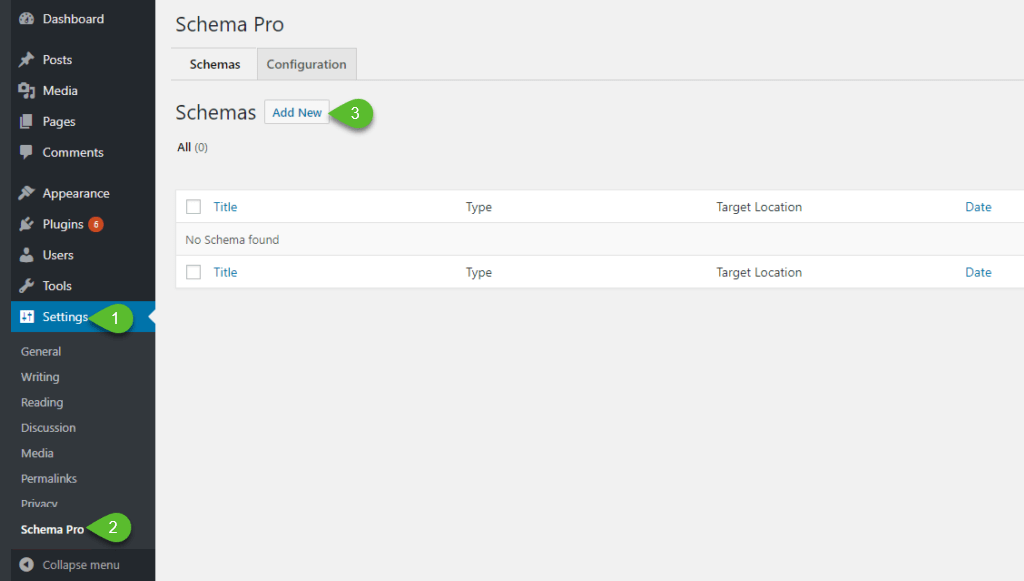The image size is (1024, 581).
Task: Sort by Date in the table header
Action: click(x=978, y=207)
